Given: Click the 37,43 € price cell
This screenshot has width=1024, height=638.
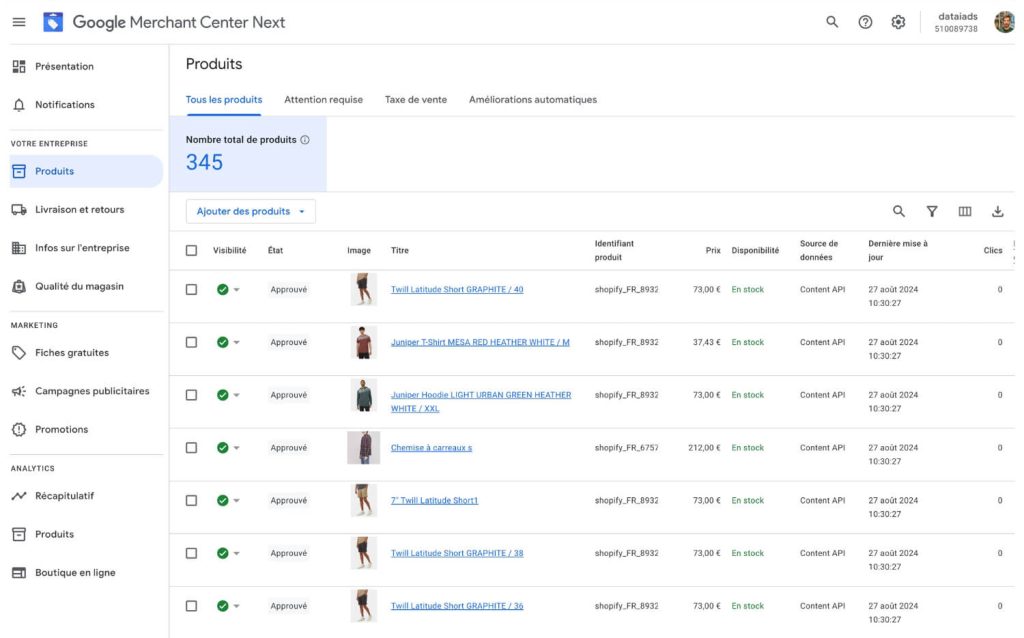Looking at the screenshot, I should (x=707, y=342).
